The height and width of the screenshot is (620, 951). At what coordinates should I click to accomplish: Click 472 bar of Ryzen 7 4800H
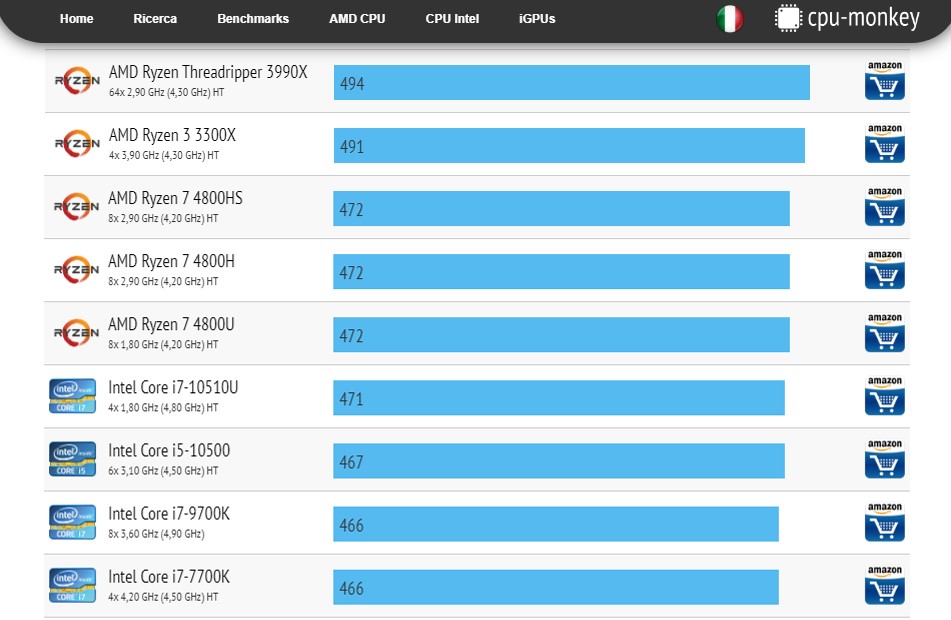click(x=562, y=272)
